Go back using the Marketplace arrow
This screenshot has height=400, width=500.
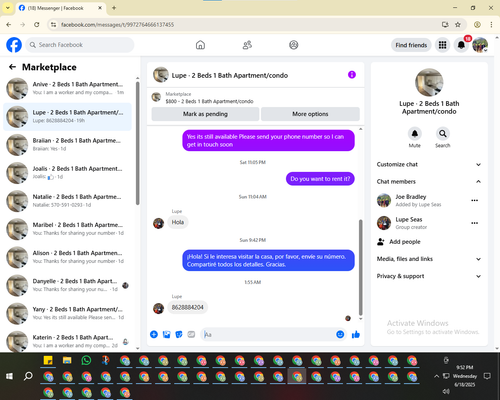click(12, 67)
